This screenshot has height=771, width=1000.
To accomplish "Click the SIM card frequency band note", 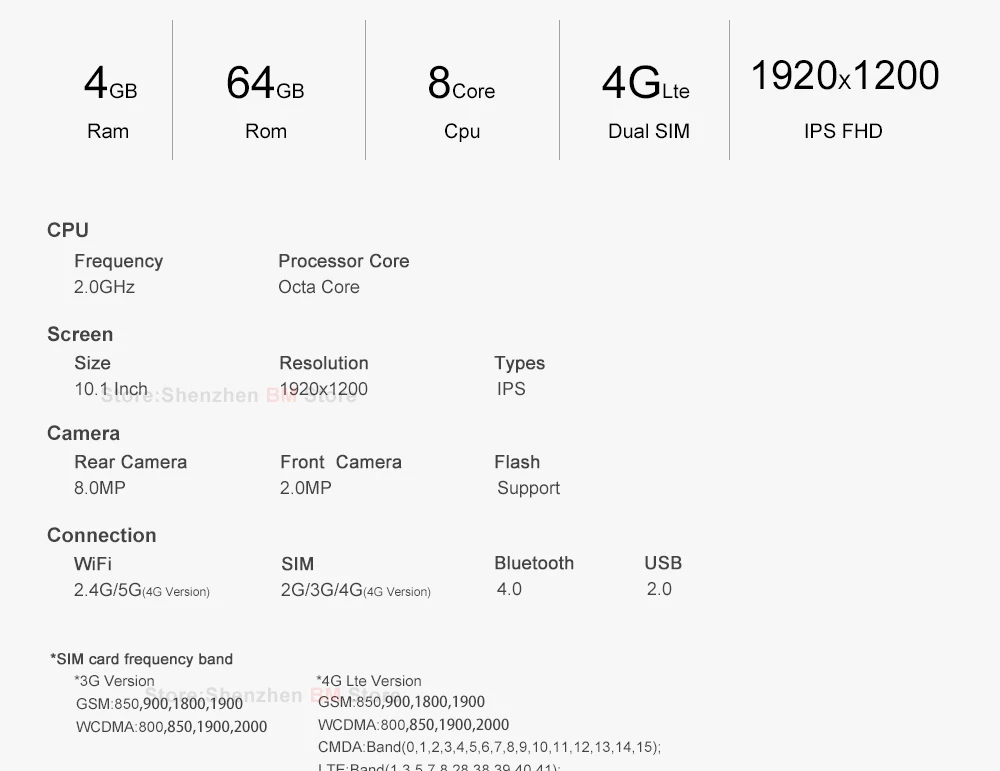I will (x=142, y=659).
